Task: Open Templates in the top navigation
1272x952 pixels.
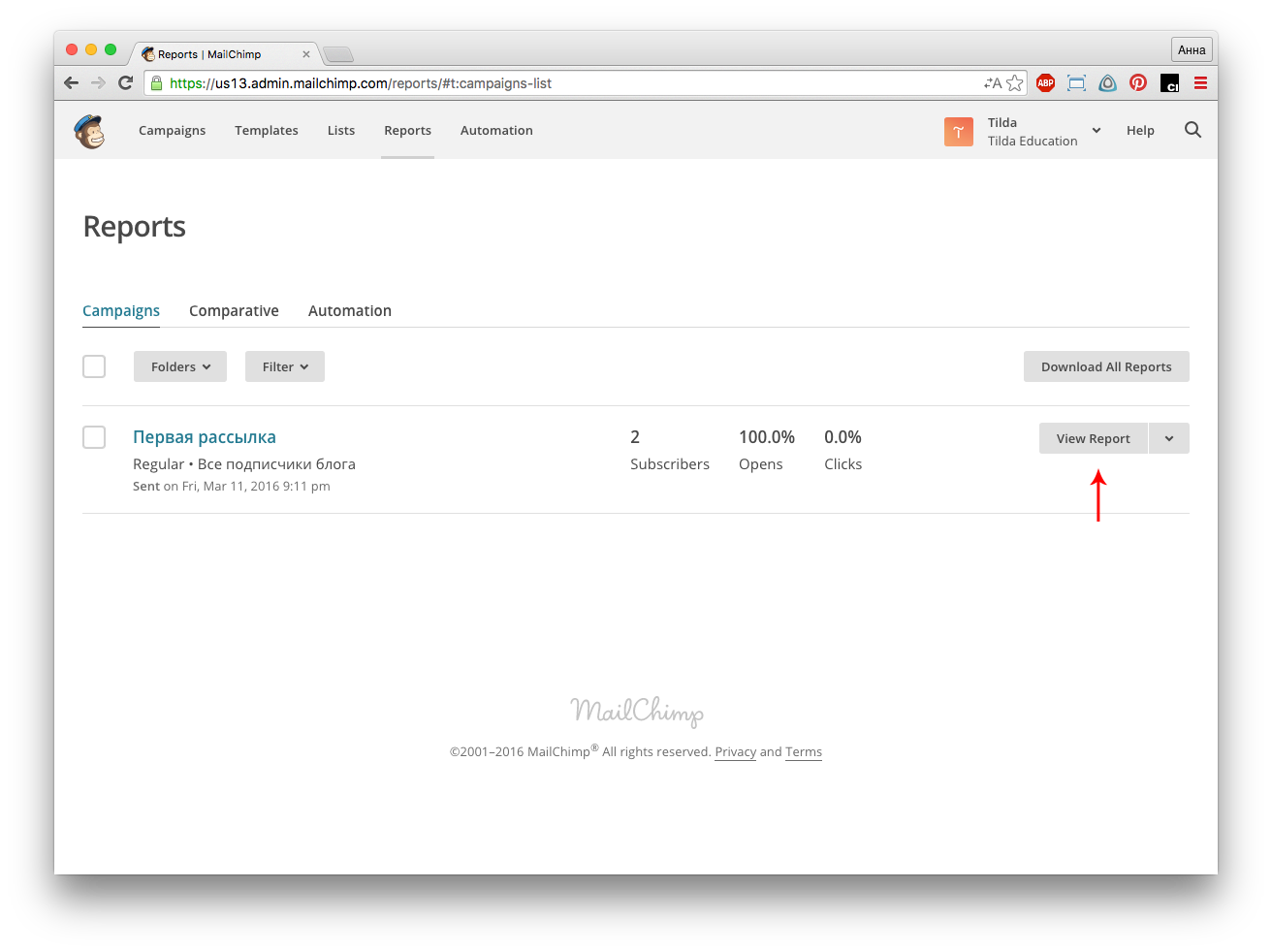Action: pos(267,131)
